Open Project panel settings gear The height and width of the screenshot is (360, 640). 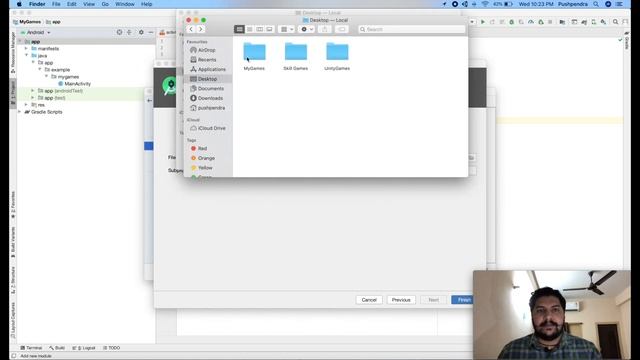tap(141, 32)
